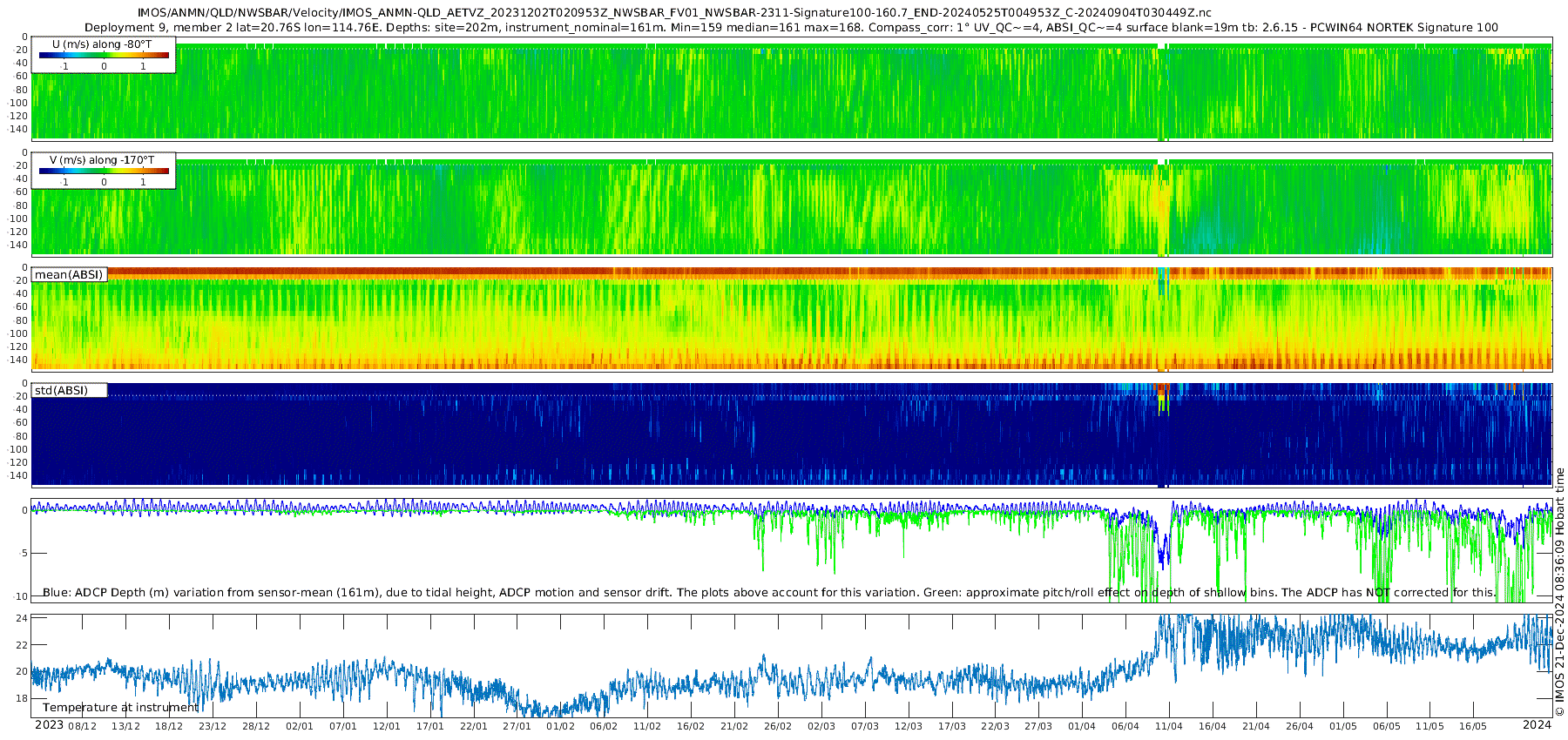Click the 01/04 date tick label
Screen dimensions: 1568x740
click(1082, 727)
